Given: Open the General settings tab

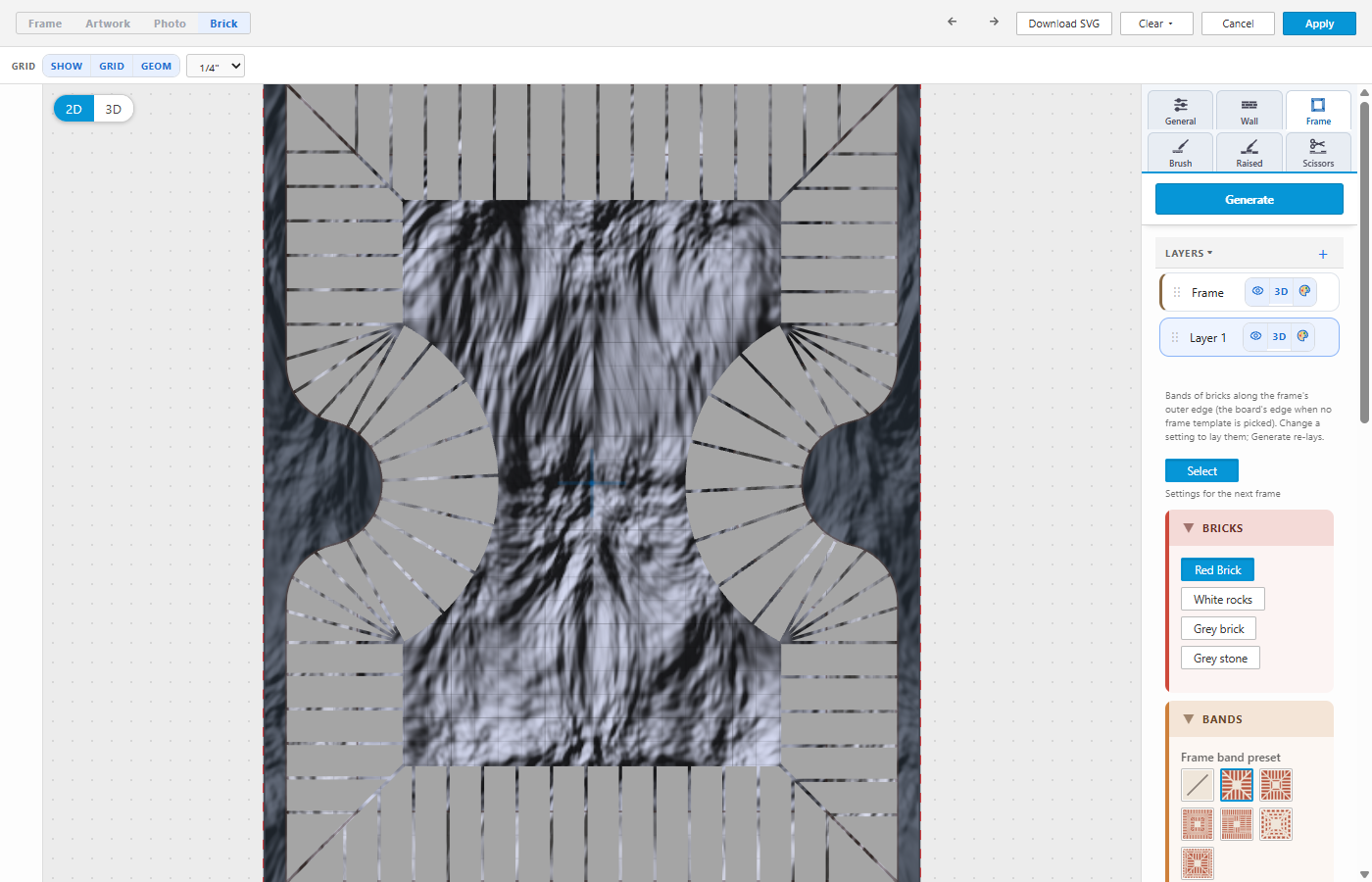Looking at the screenshot, I should (x=1181, y=111).
